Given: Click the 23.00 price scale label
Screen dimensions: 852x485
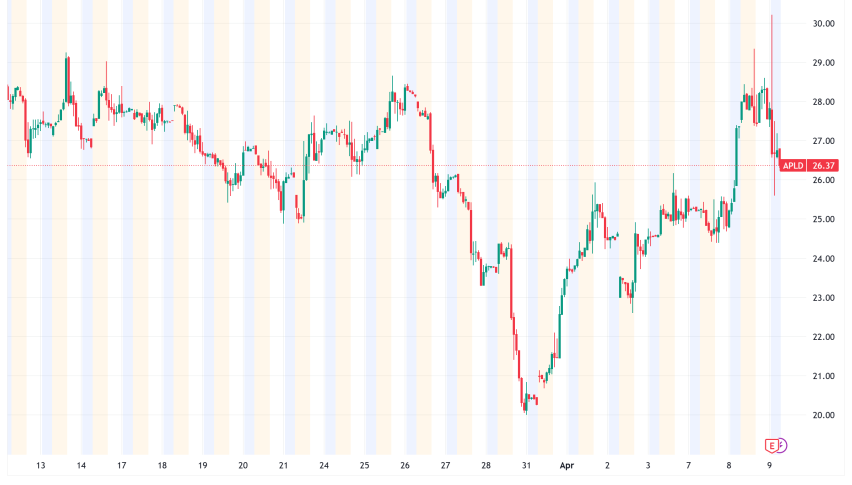Looking at the screenshot, I should [x=823, y=298].
